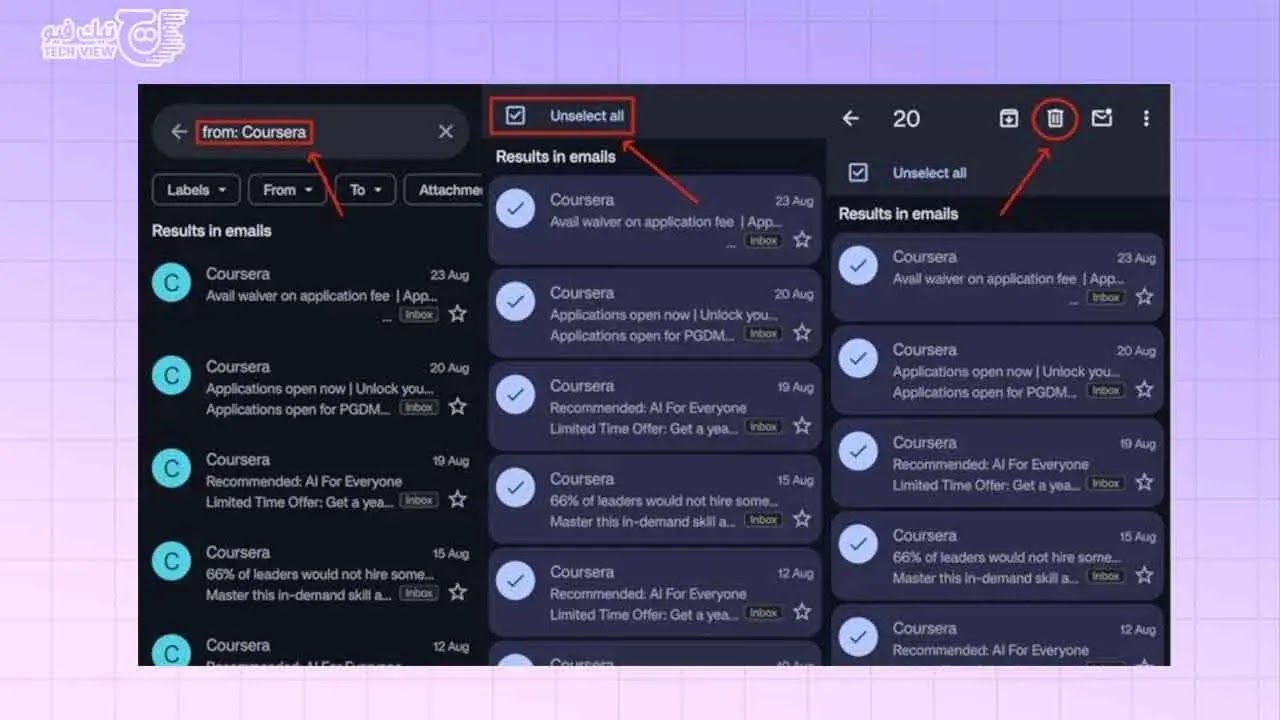Tap 'Results in emails' heading in left panel
1280x720 pixels.
click(x=211, y=230)
